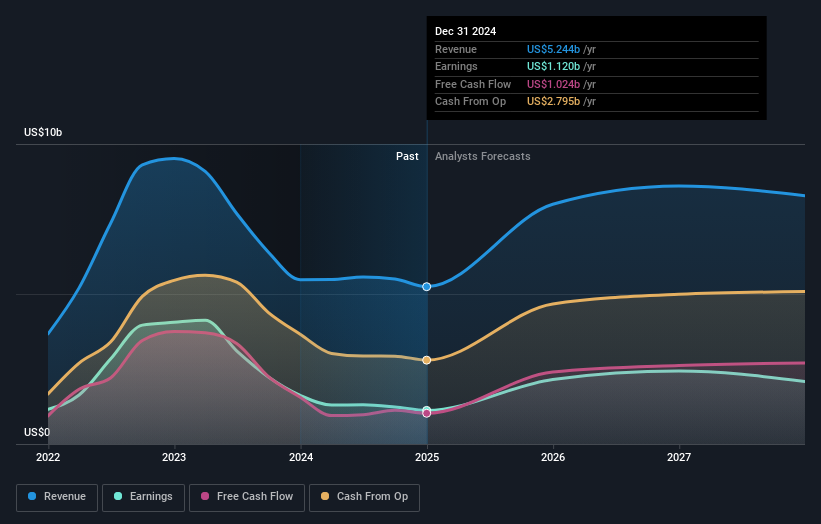
Task: Click the 2026 x-axis label
Action: point(553,458)
